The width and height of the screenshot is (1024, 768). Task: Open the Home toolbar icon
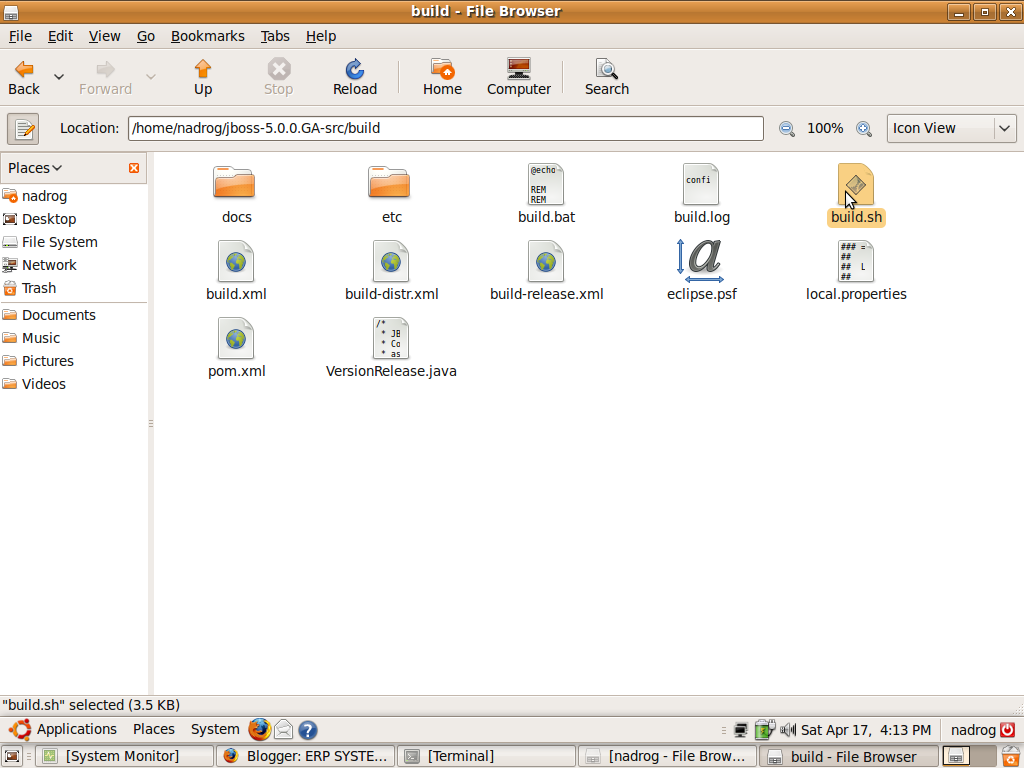(x=442, y=76)
